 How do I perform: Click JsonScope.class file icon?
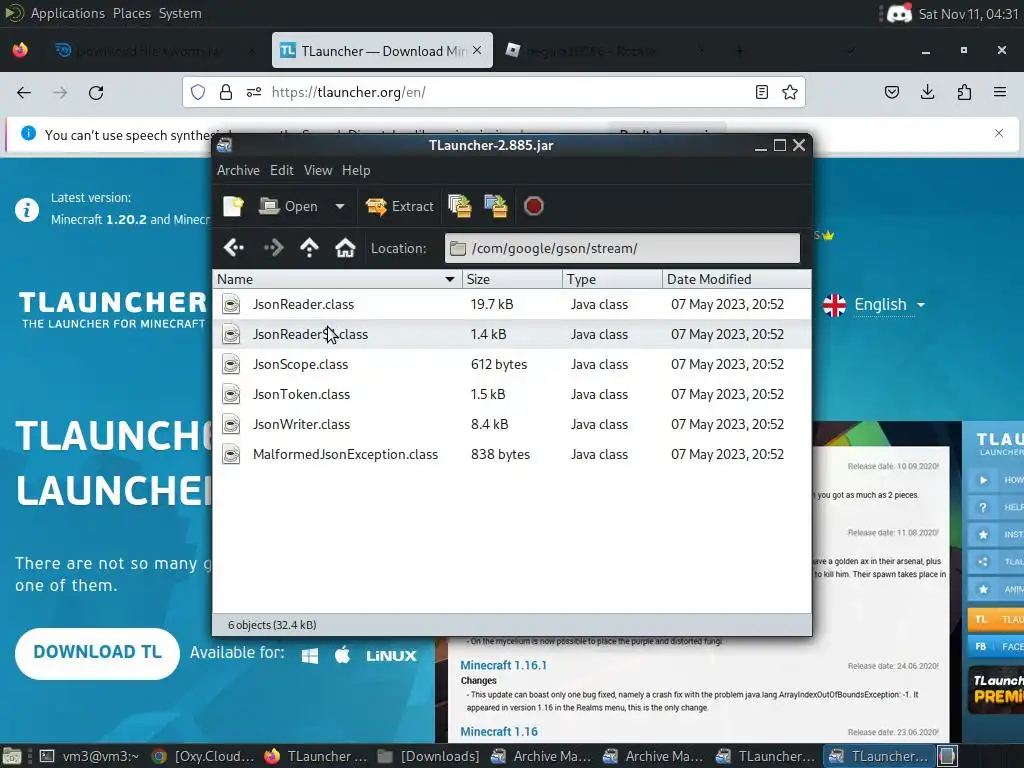click(231, 364)
